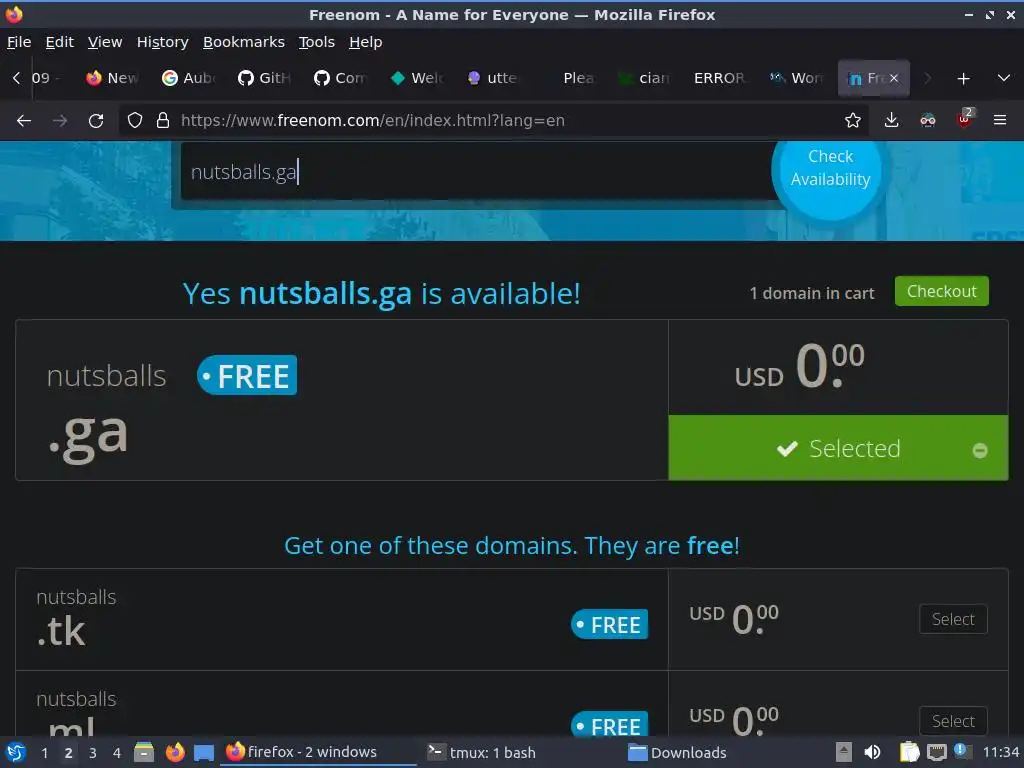Open the Help menu
This screenshot has width=1024, height=768.
coord(366,42)
